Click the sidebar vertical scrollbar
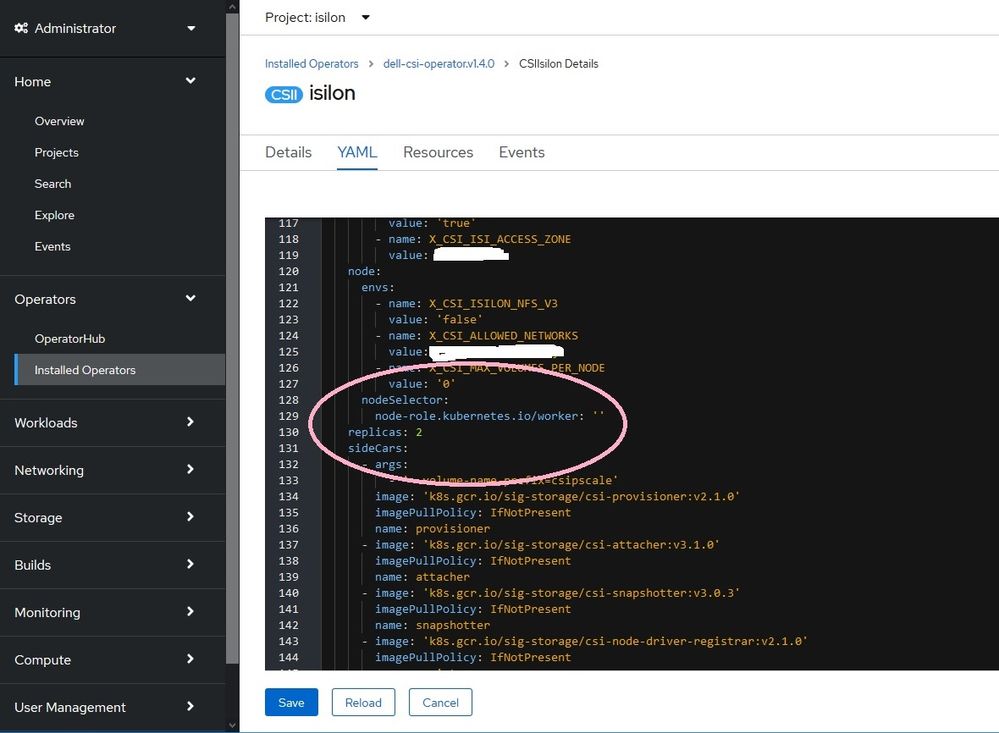The image size is (999, 733). pos(232,338)
